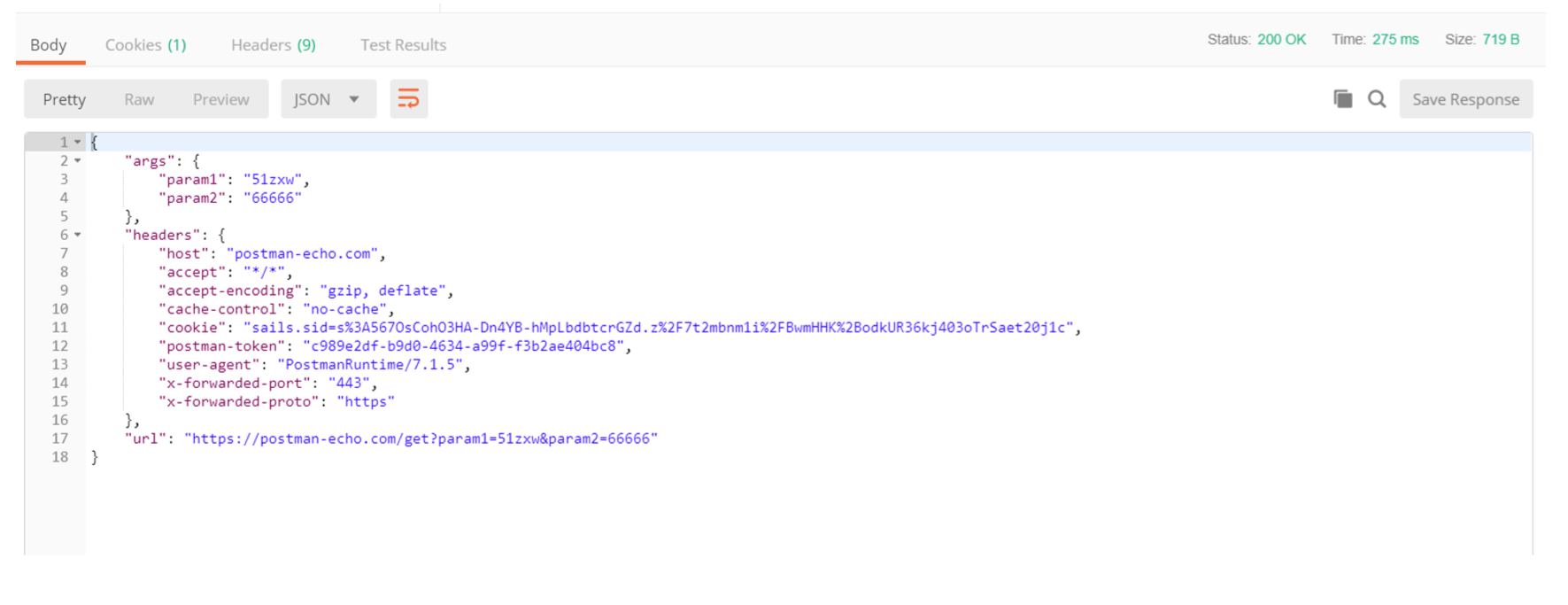This screenshot has height=605, width=1568.
Task: Select the Preview view mode
Action: tap(220, 99)
